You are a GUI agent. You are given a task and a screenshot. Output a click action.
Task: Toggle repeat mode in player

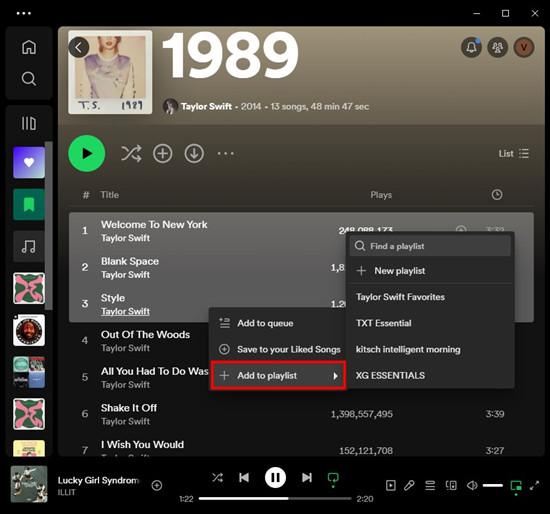coord(333,478)
